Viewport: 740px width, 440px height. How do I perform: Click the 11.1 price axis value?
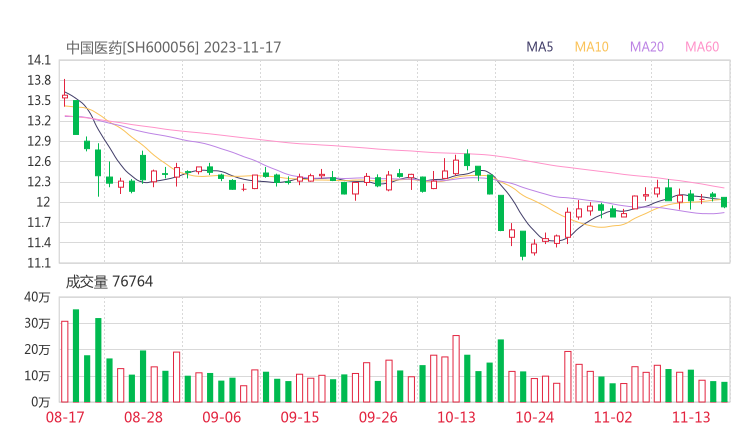coord(39,263)
